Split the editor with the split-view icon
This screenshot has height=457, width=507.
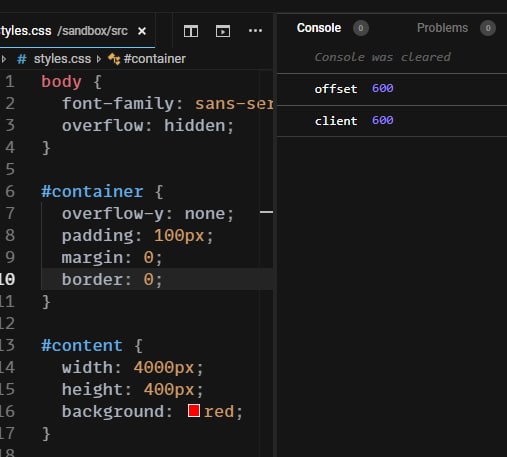[191, 31]
